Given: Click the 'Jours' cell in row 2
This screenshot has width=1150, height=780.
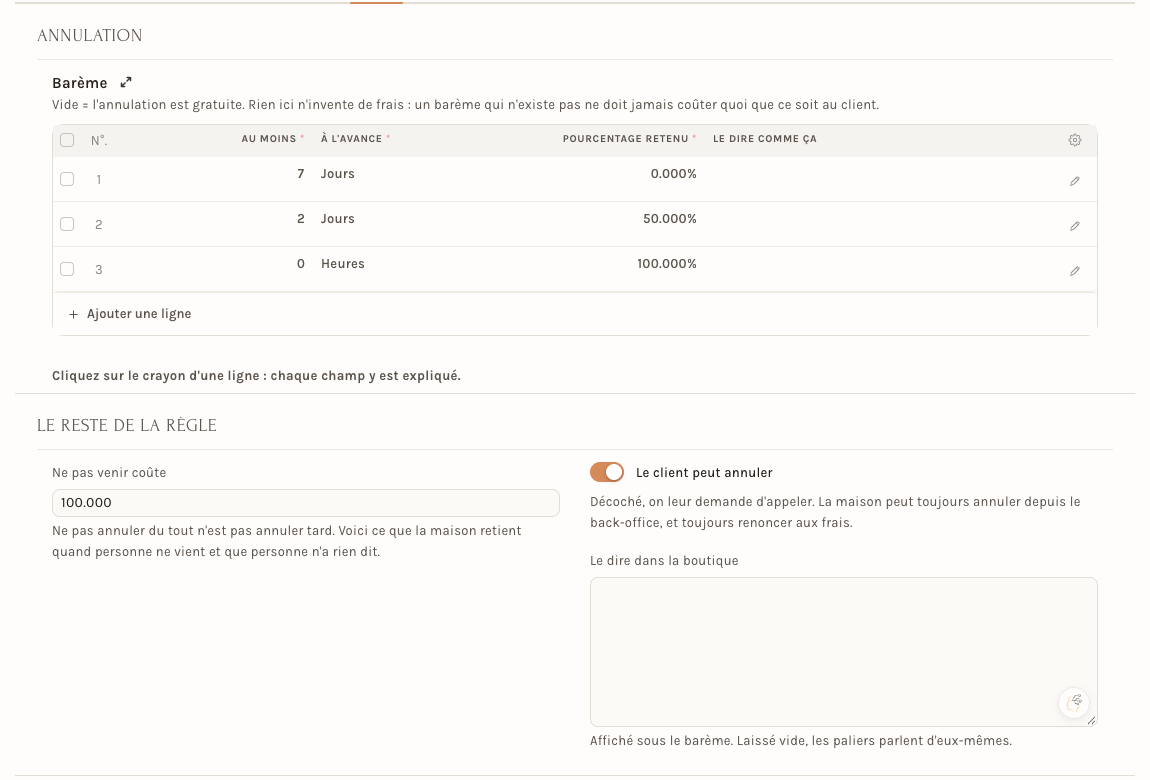Looking at the screenshot, I should click(337, 218).
